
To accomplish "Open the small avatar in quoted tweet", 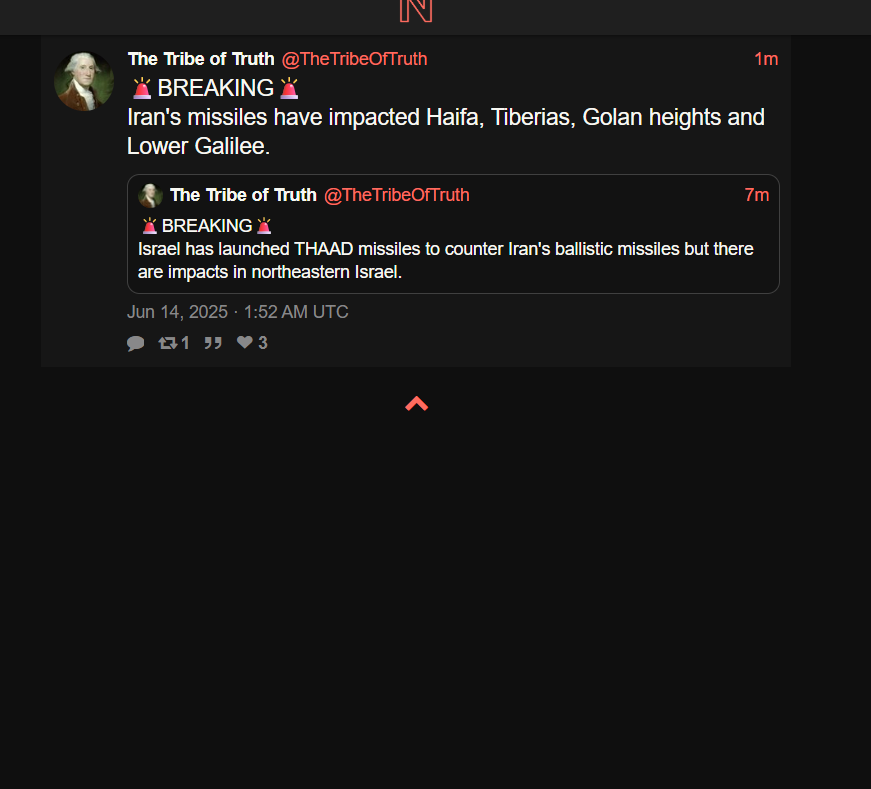I will coord(151,196).
